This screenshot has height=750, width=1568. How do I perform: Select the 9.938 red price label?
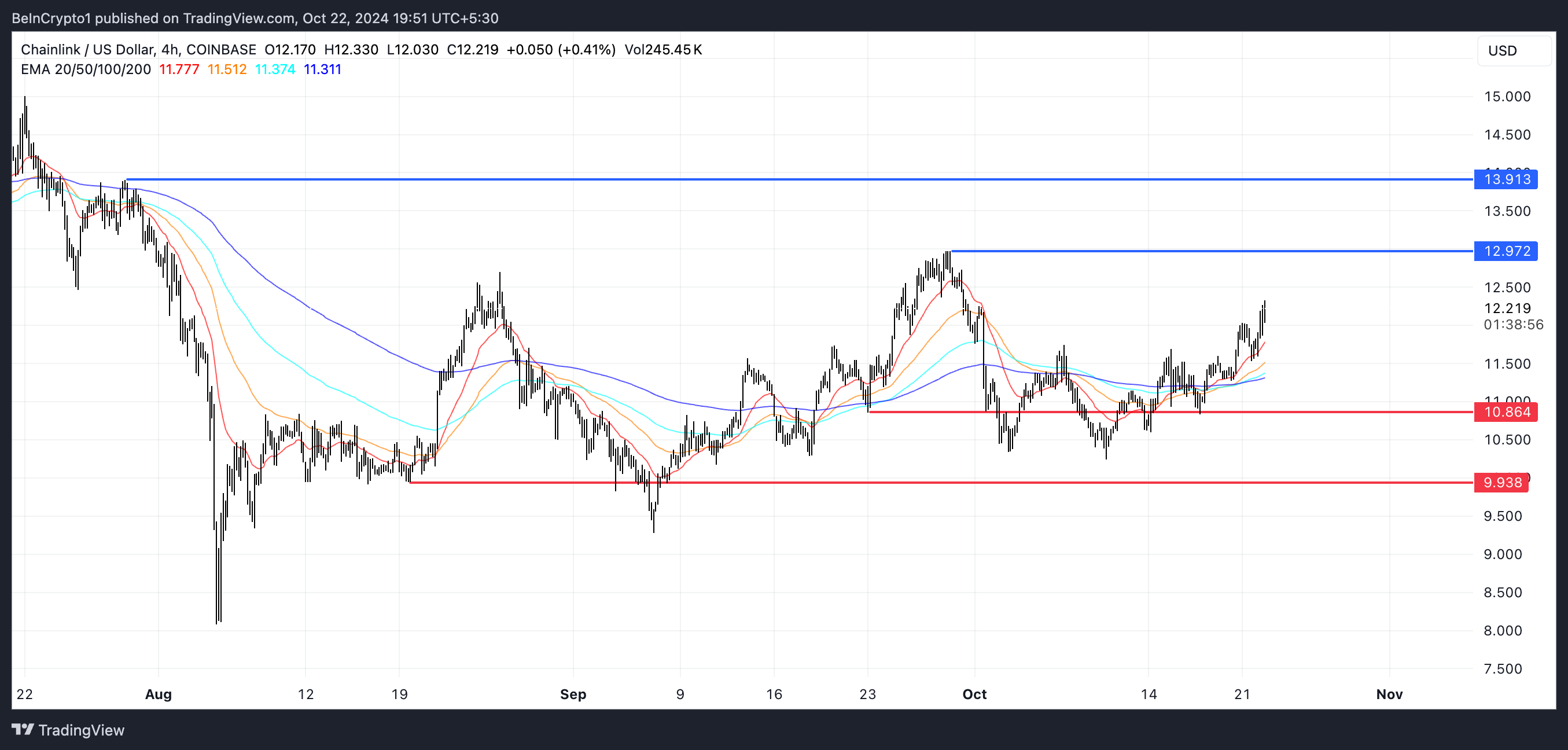click(x=1501, y=483)
